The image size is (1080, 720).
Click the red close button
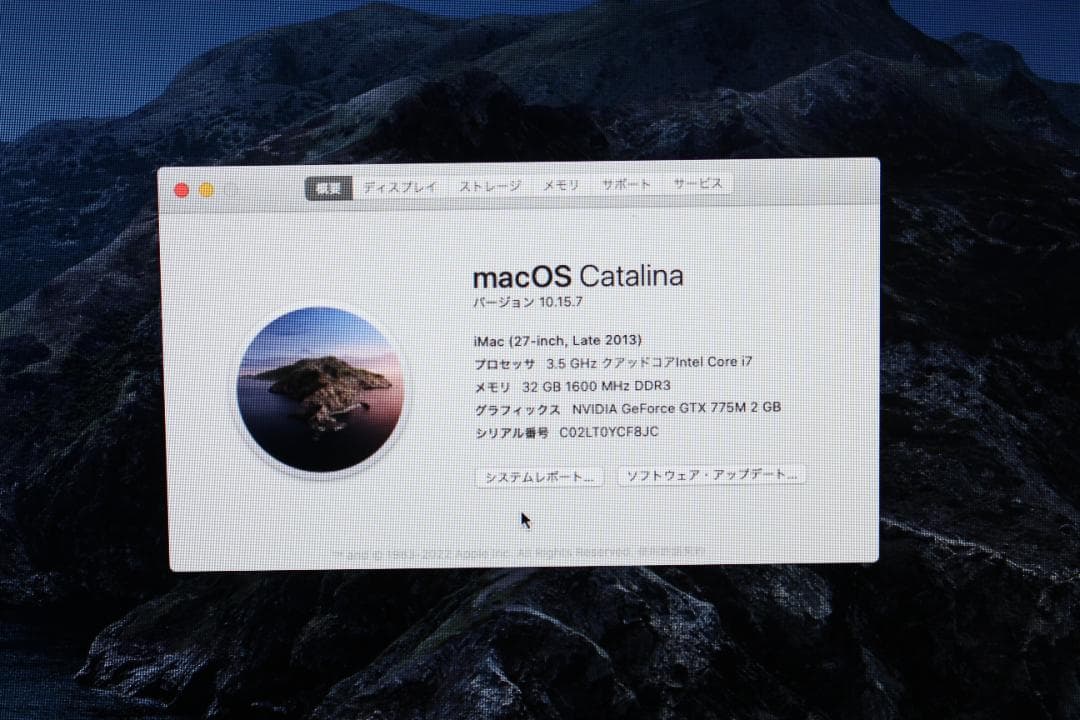[x=181, y=188]
